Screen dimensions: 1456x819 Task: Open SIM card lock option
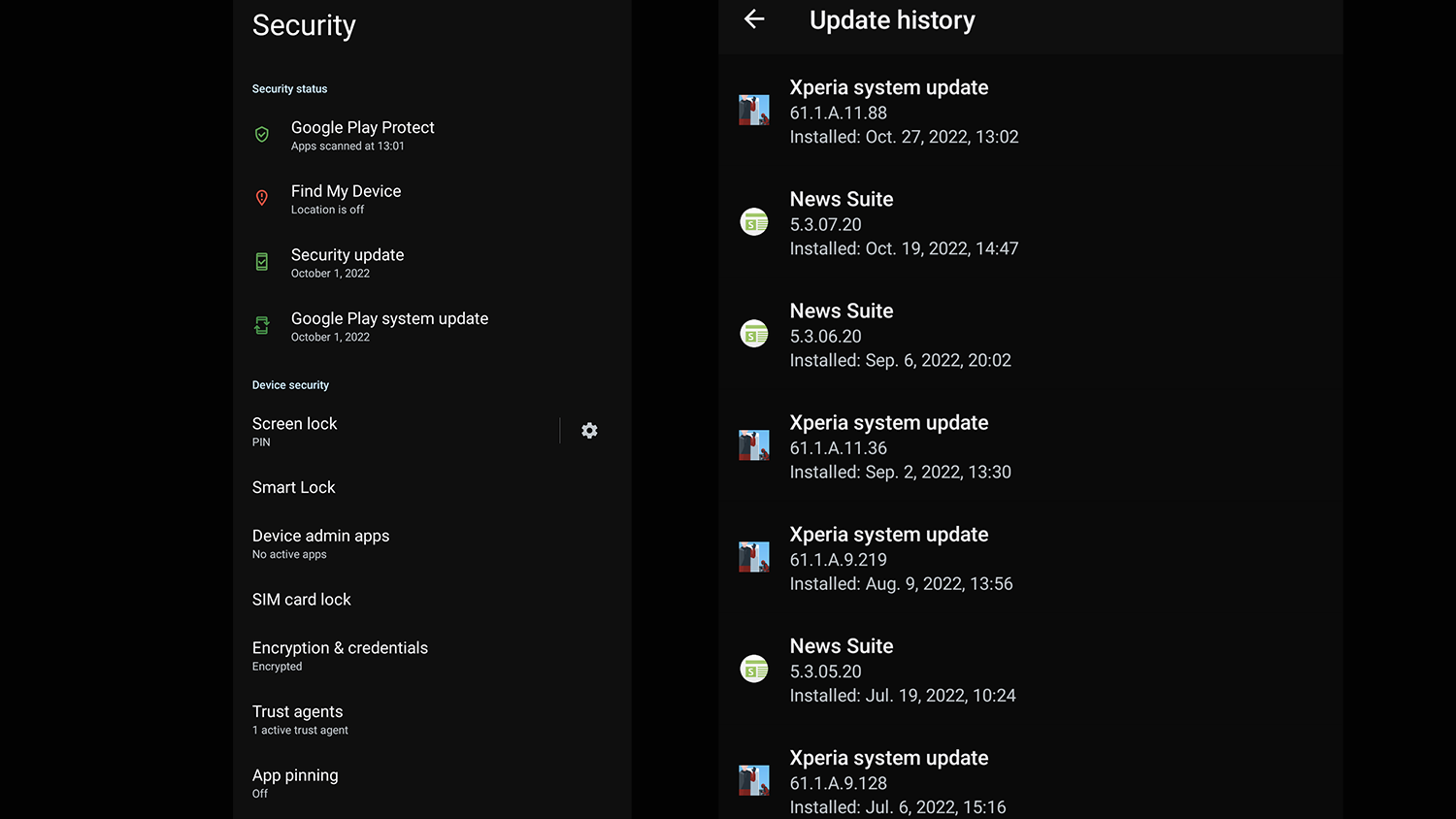(302, 600)
